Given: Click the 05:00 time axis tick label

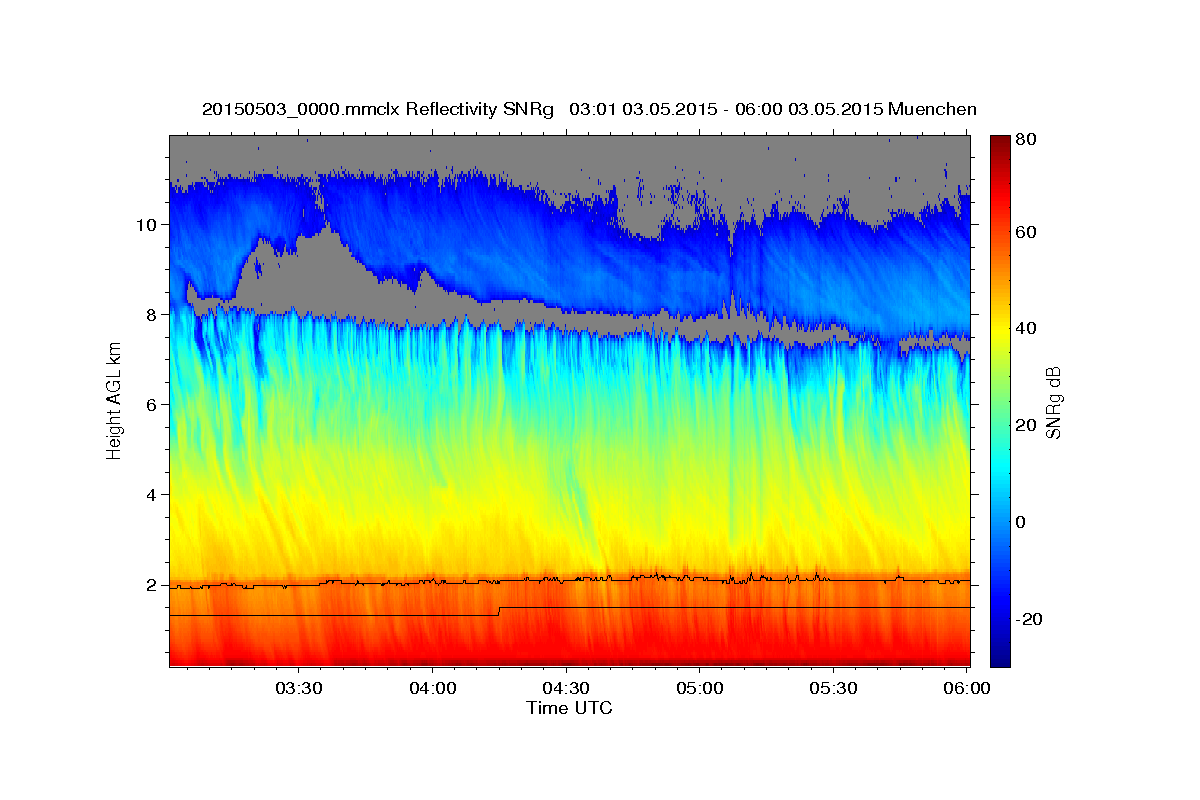Looking at the screenshot, I should 700,689.
